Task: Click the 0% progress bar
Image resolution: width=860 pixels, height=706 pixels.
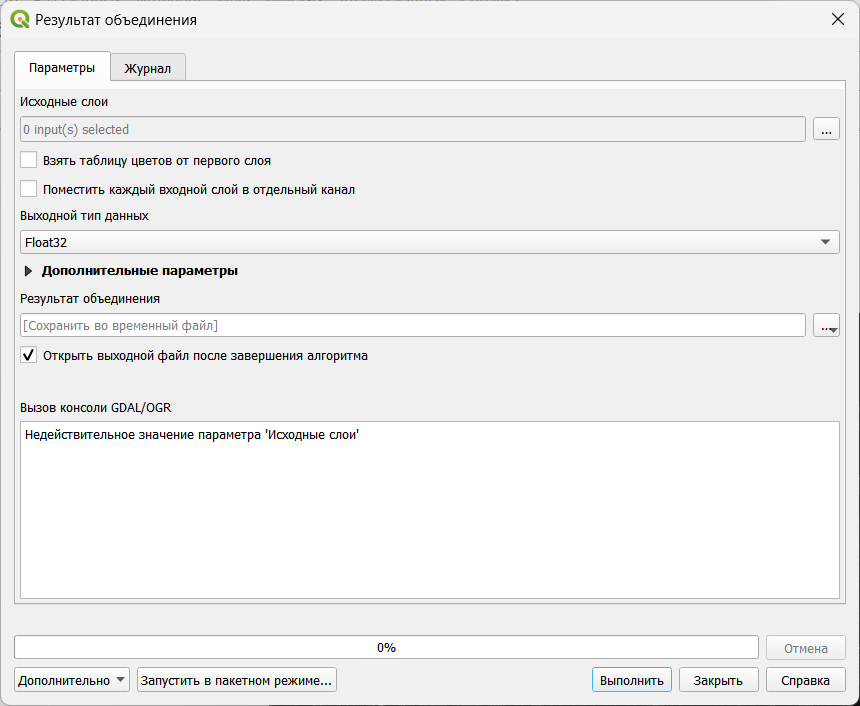Action: 386,647
